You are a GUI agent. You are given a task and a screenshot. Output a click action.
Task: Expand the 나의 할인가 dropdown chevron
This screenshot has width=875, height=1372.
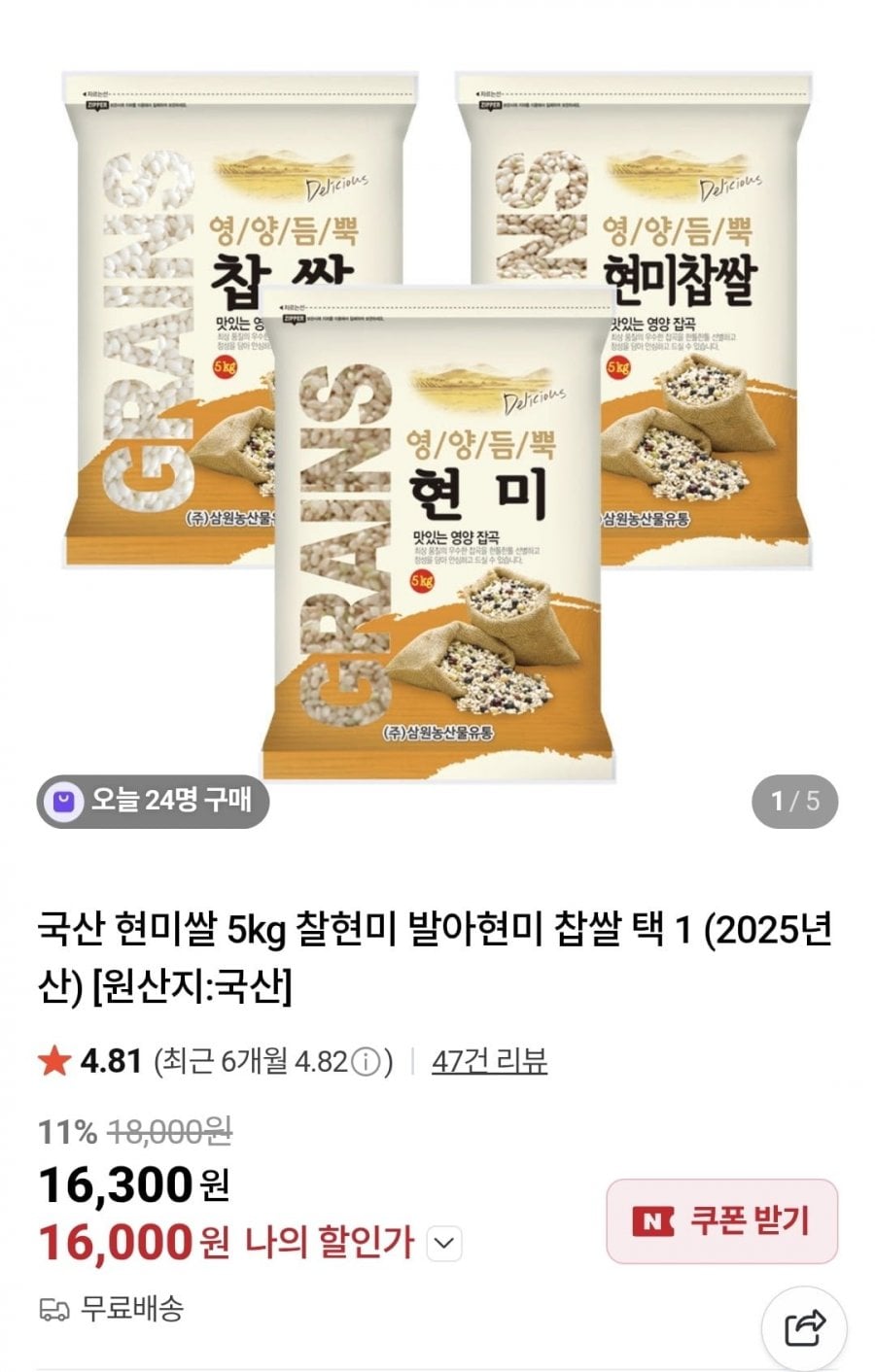pyautogui.click(x=444, y=1244)
